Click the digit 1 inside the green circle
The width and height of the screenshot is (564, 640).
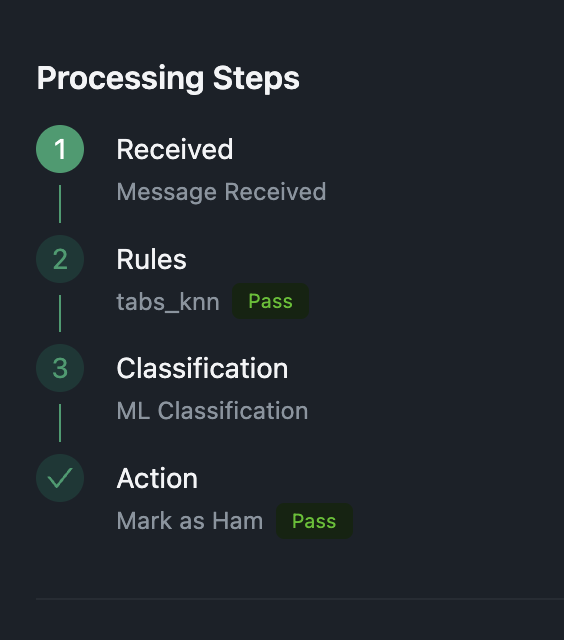(60, 149)
